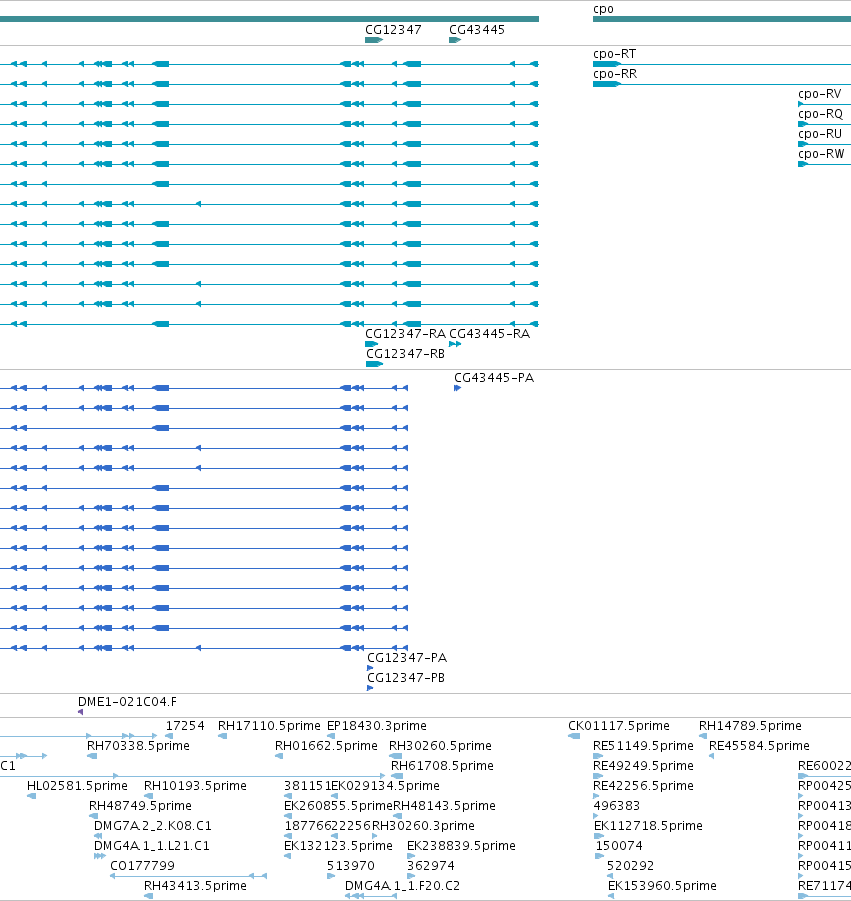Viewport: 851px width, 901px height.
Task: Select the CG12347 gene feature
Action: pyautogui.click(x=374, y=40)
